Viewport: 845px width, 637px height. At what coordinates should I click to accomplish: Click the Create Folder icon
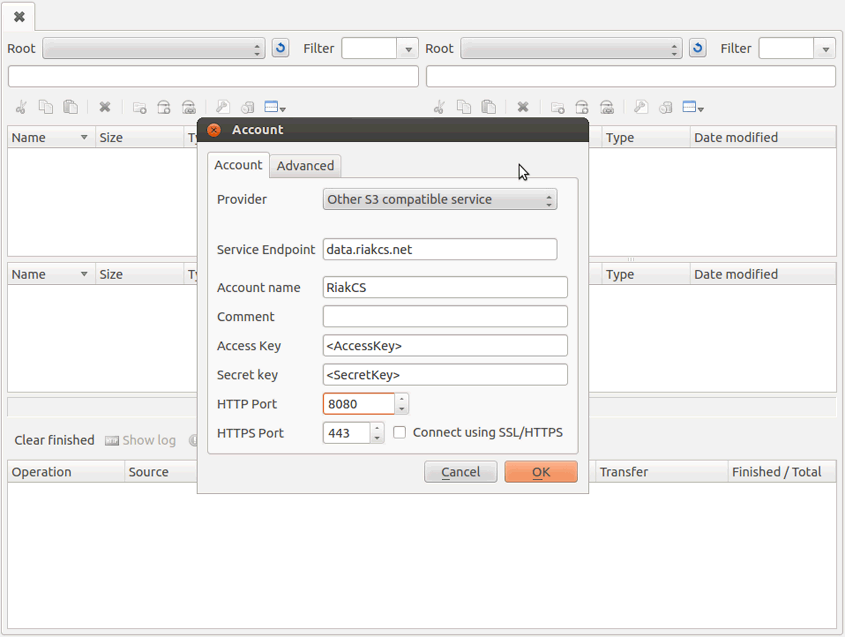coord(137,107)
